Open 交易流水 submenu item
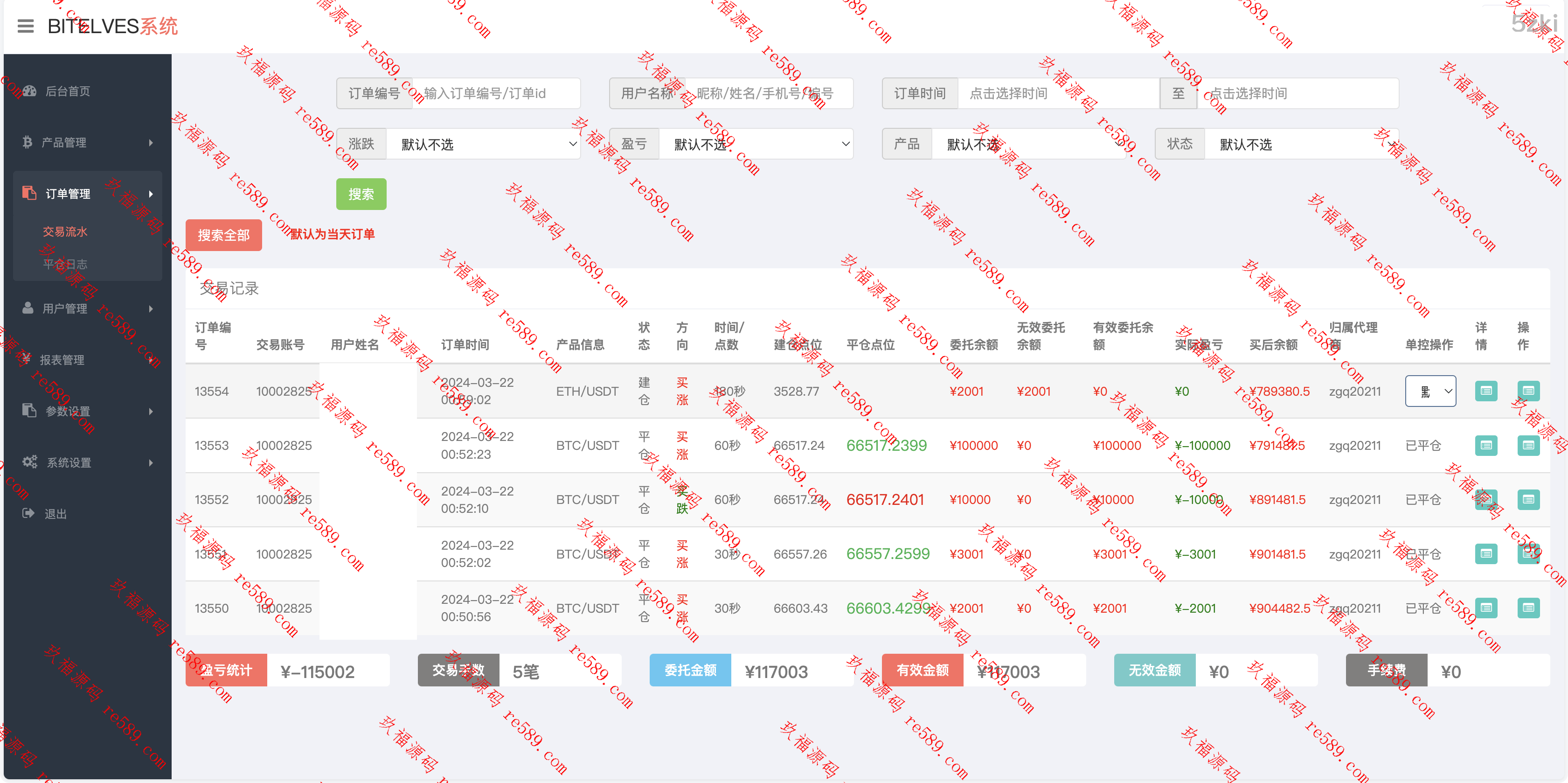 65,231
